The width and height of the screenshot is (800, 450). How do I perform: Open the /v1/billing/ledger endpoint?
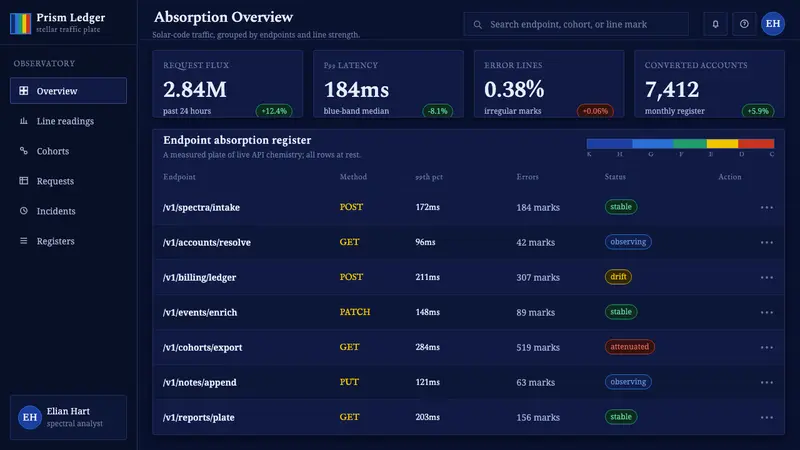click(x=199, y=278)
